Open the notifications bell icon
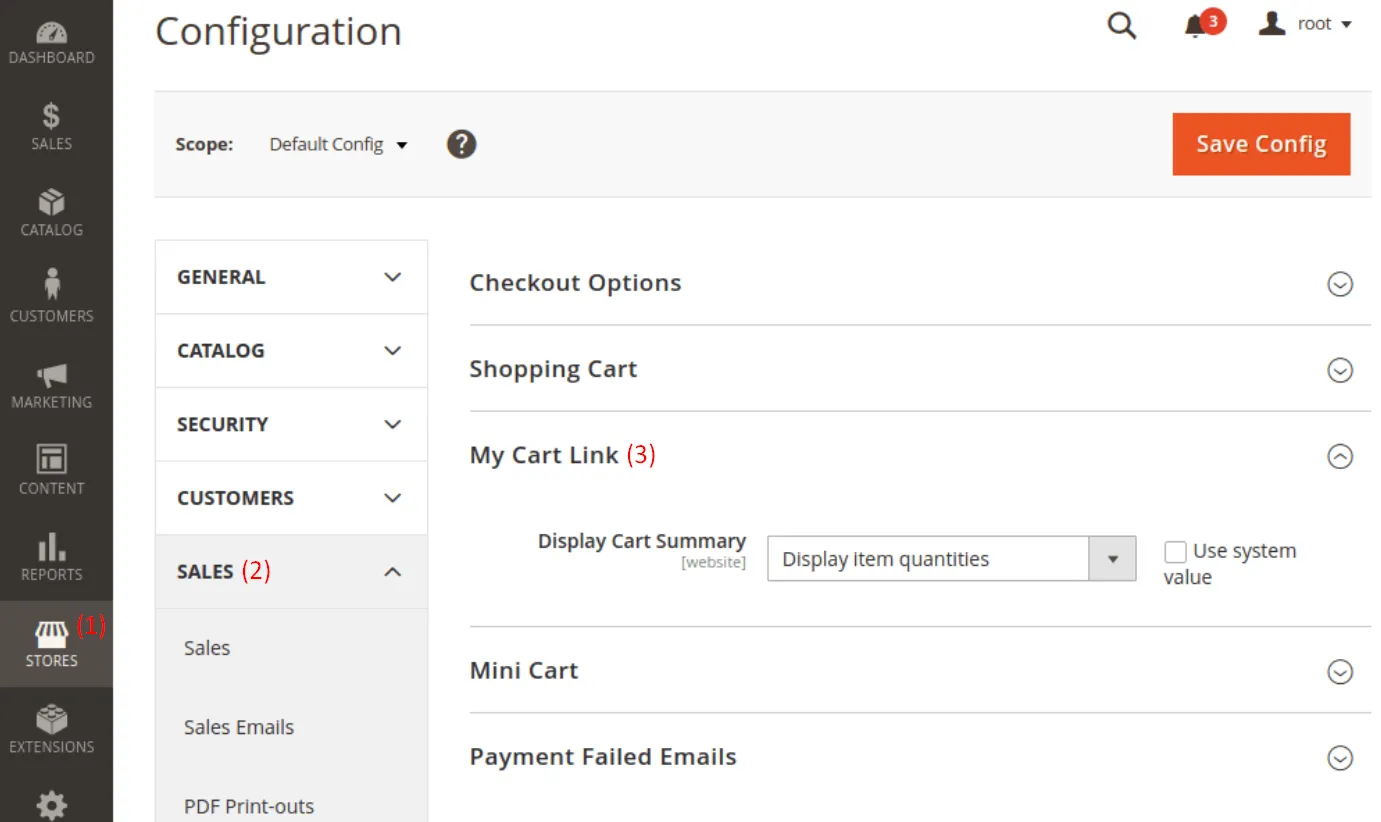The height and width of the screenshot is (822, 1381). point(1196,26)
